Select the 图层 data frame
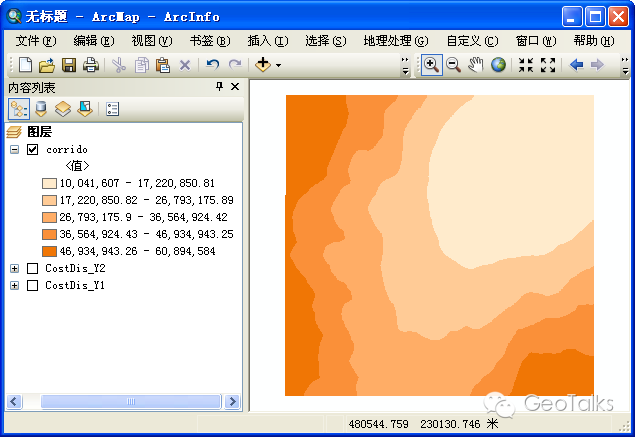635x437 pixels. coord(39,132)
